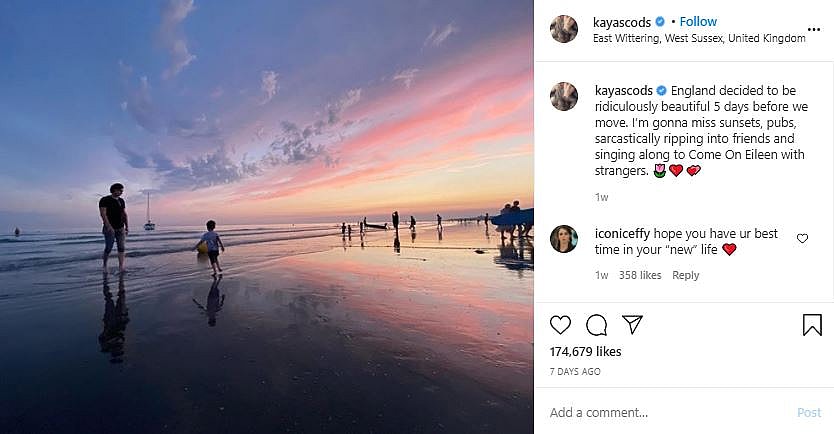Like iconiceffy's comment with small heart

(802, 238)
